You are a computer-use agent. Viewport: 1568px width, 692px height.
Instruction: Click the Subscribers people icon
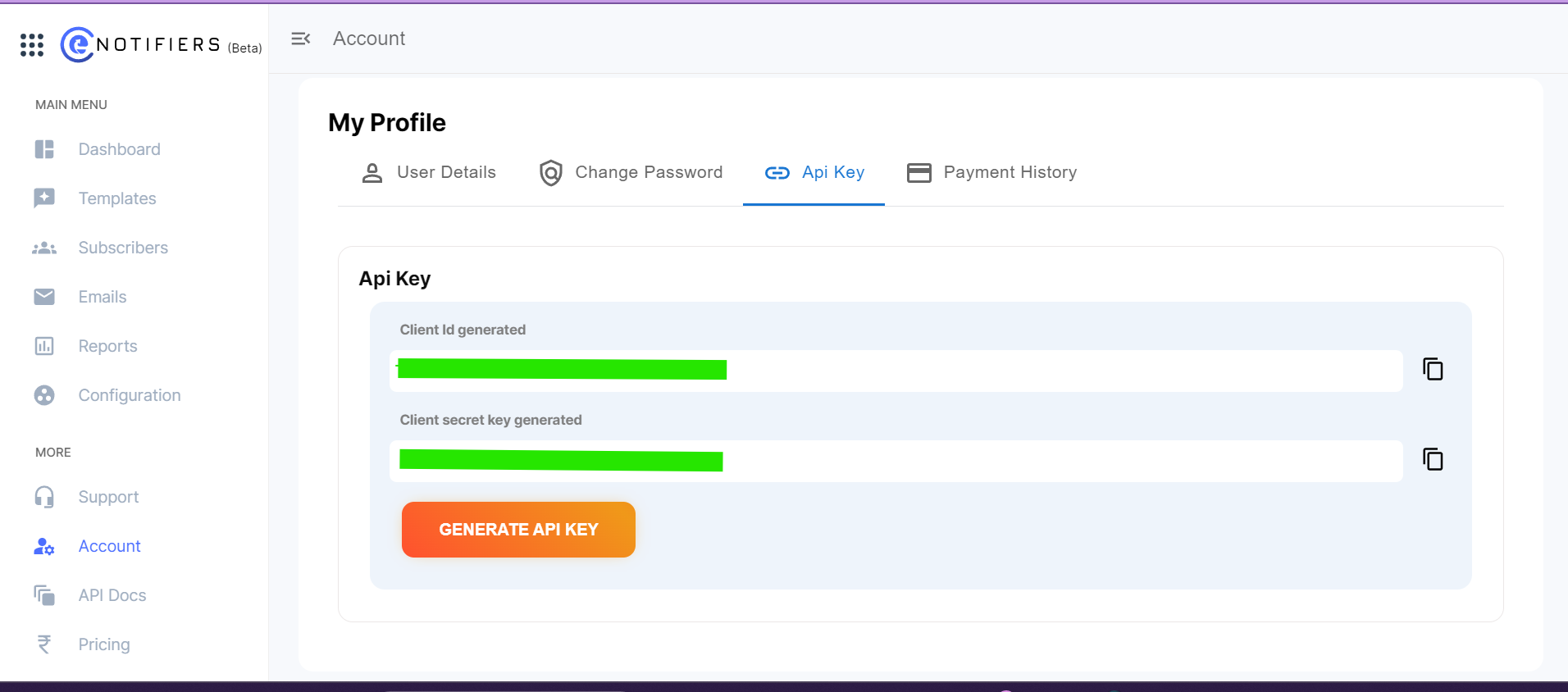tap(44, 248)
